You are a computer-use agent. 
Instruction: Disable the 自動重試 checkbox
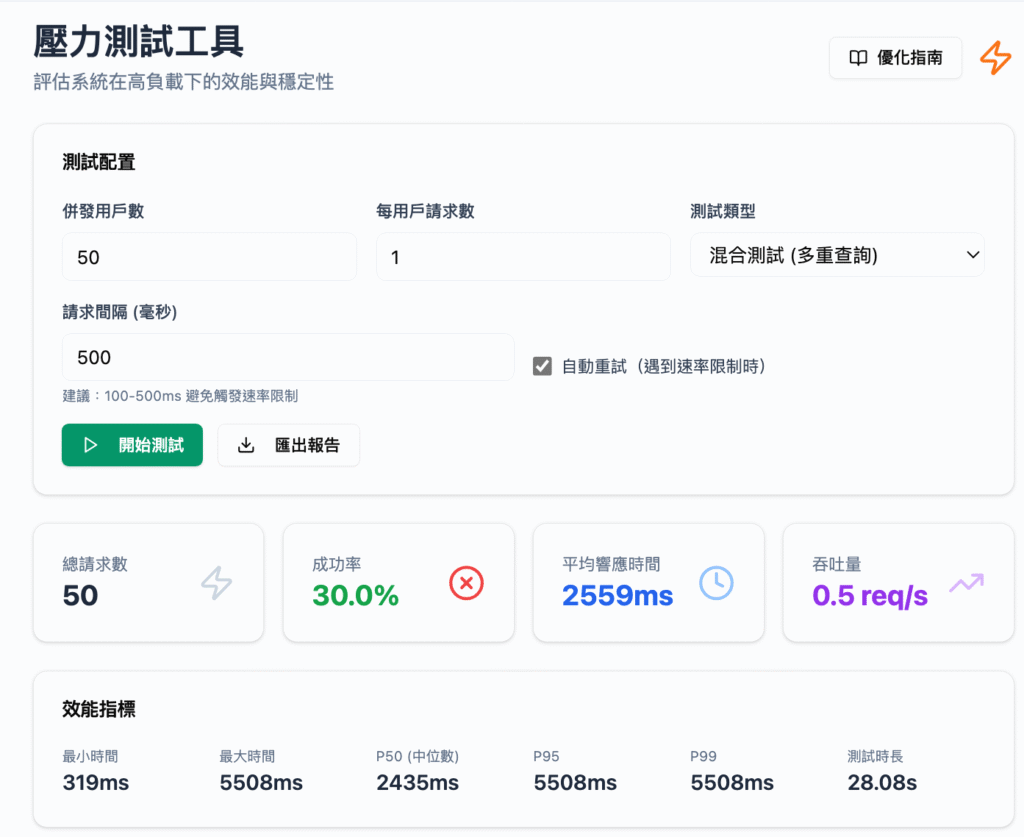pyautogui.click(x=542, y=366)
